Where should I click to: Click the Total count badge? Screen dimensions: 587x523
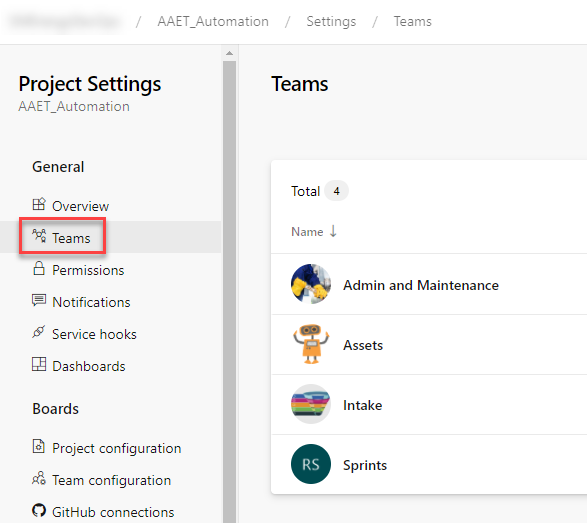(x=337, y=191)
